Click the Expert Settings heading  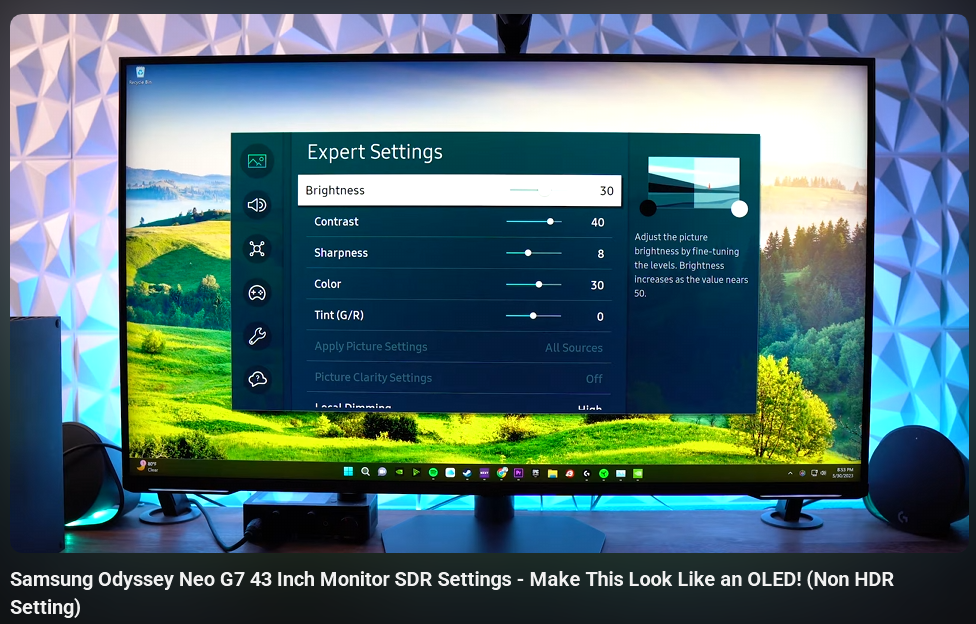(x=375, y=152)
